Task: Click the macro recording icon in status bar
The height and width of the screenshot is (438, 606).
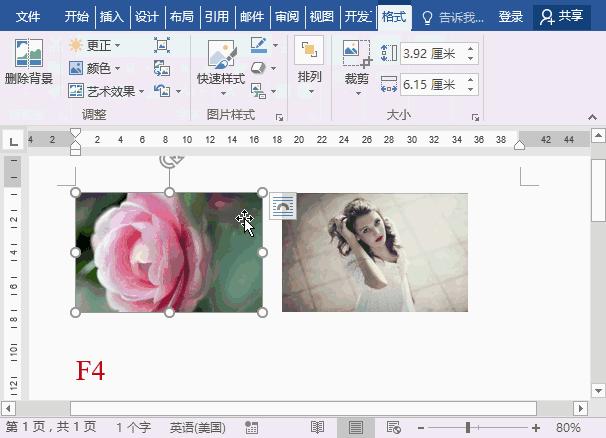Action: tap(251, 428)
